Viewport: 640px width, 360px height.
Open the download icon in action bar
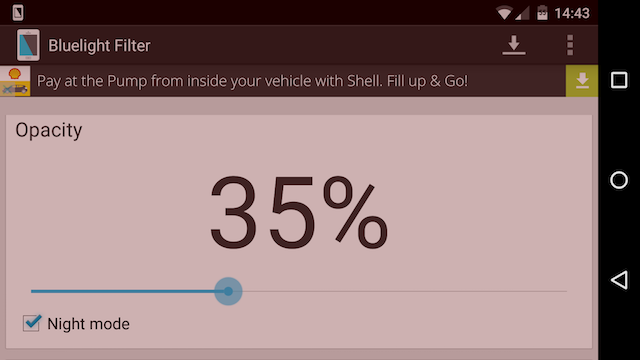pos(513,45)
